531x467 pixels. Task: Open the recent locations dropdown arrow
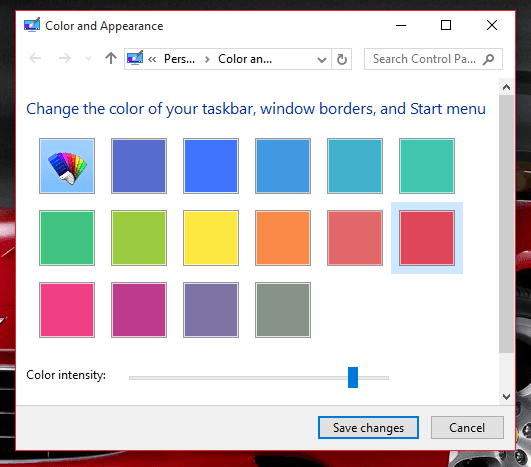coord(88,59)
